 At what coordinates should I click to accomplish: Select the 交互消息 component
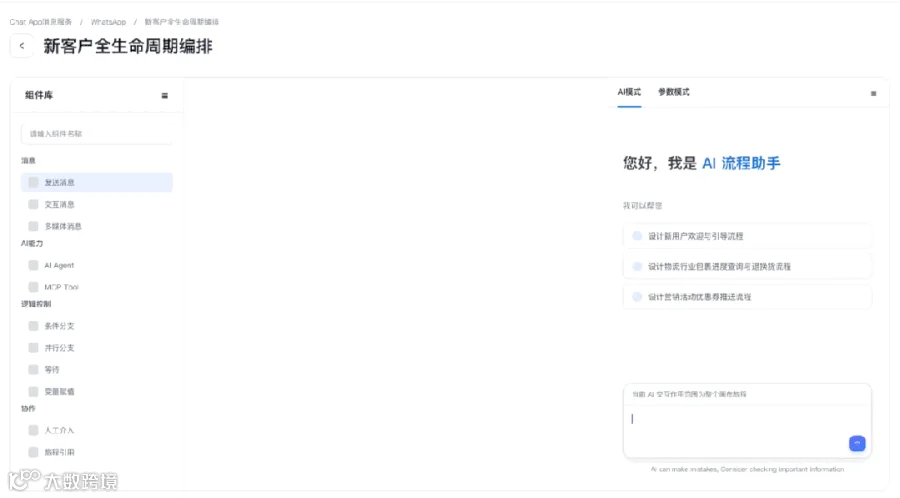pos(96,204)
